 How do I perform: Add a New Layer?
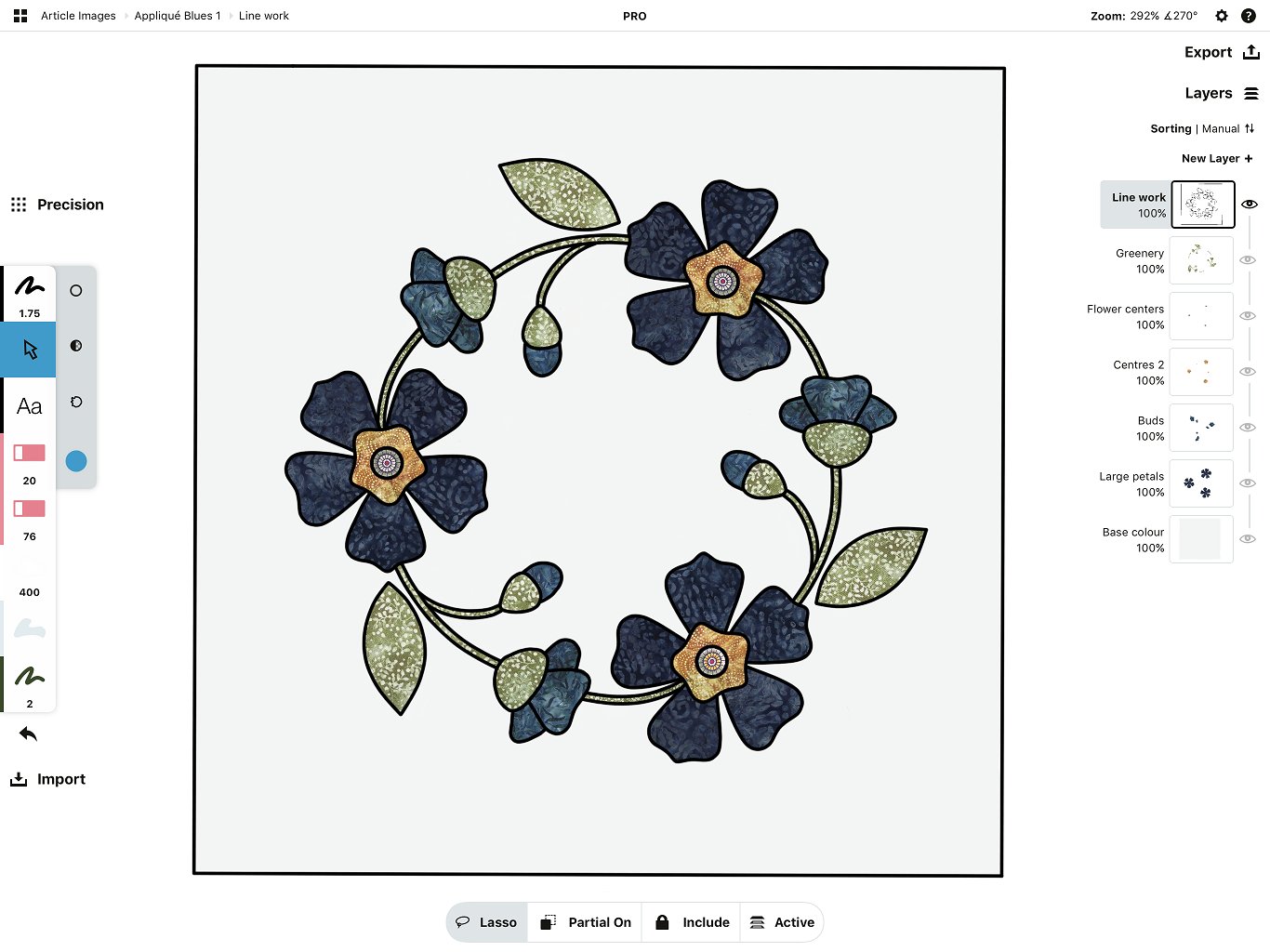point(1217,159)
